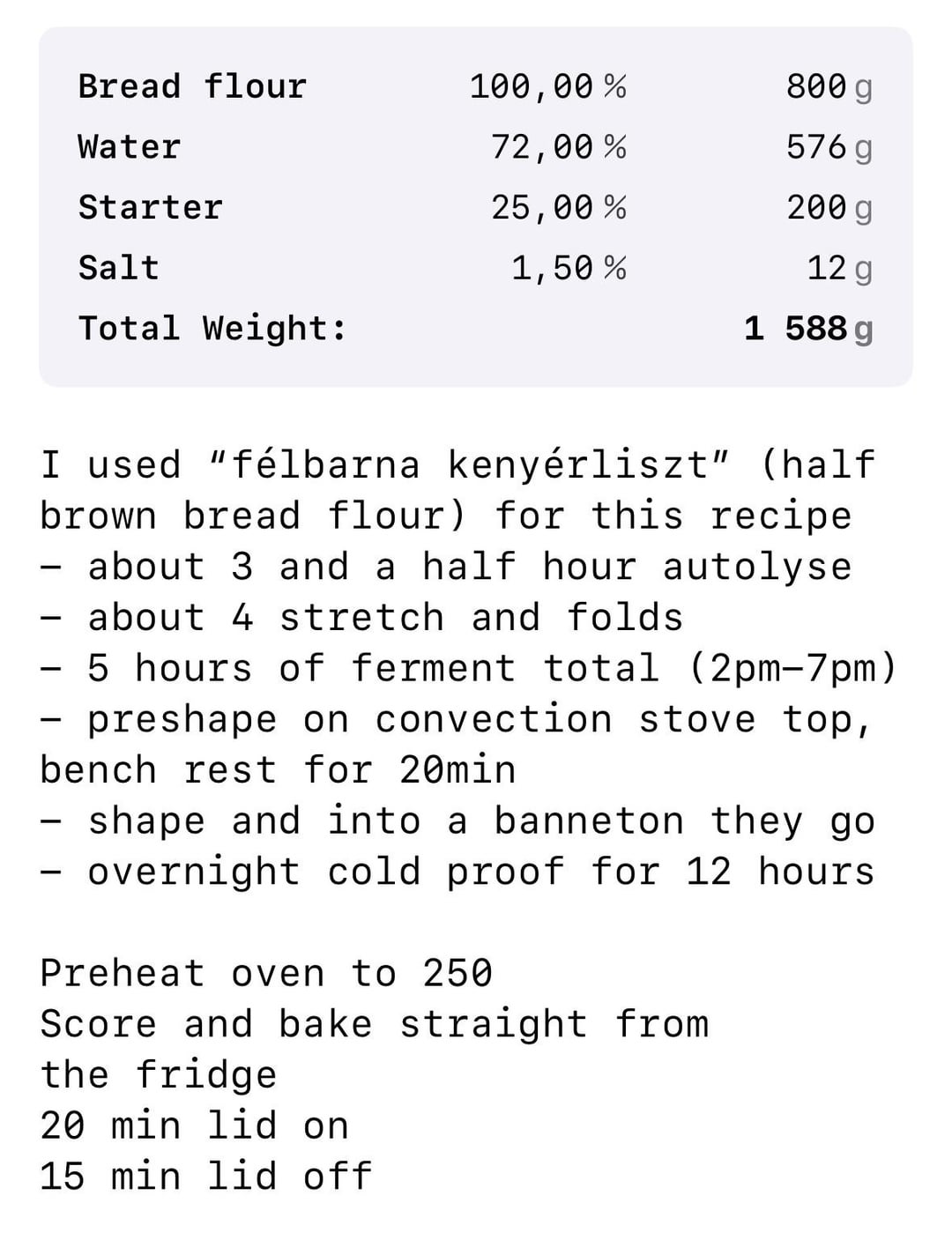Click the "15 min lid off" line

click(206, 1177)
